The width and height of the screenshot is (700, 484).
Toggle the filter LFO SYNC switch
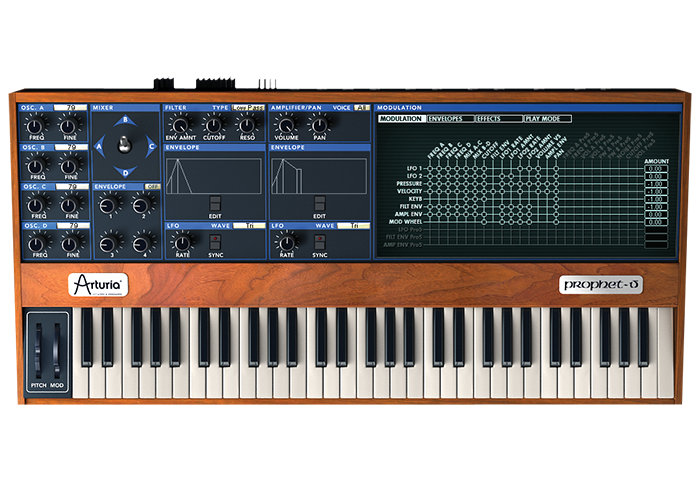[x=215, y=242]
